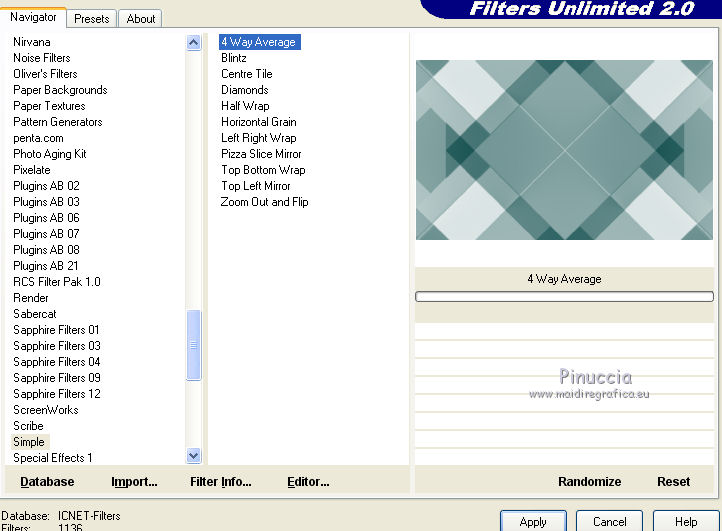Select Zoom Out and Flip filter
Image resolution: width=722 pixels, height=531 pixels.
click(x=264, y=202)
